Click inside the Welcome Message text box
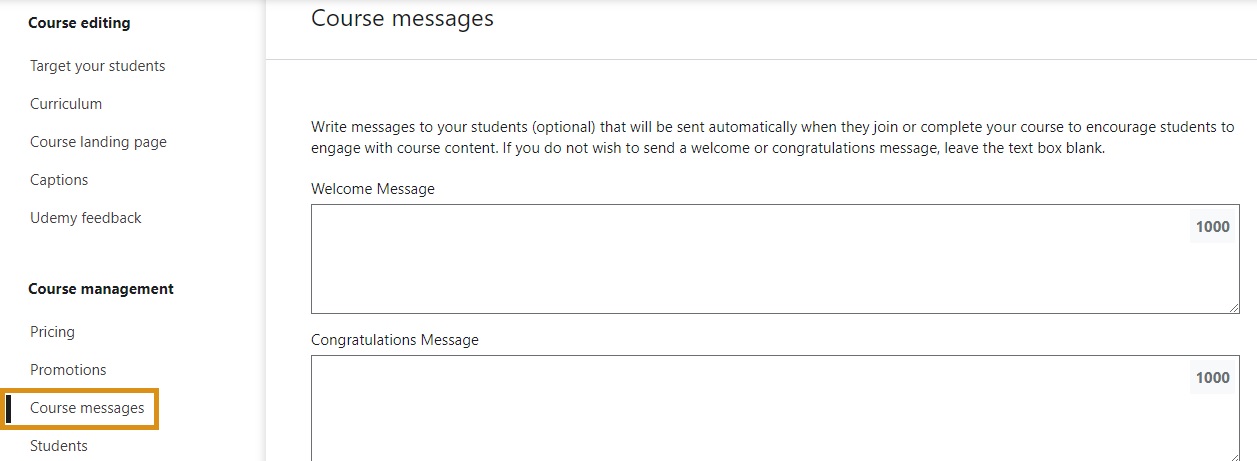The width and height of the screenshot is (1257, 461). point(740,260)
